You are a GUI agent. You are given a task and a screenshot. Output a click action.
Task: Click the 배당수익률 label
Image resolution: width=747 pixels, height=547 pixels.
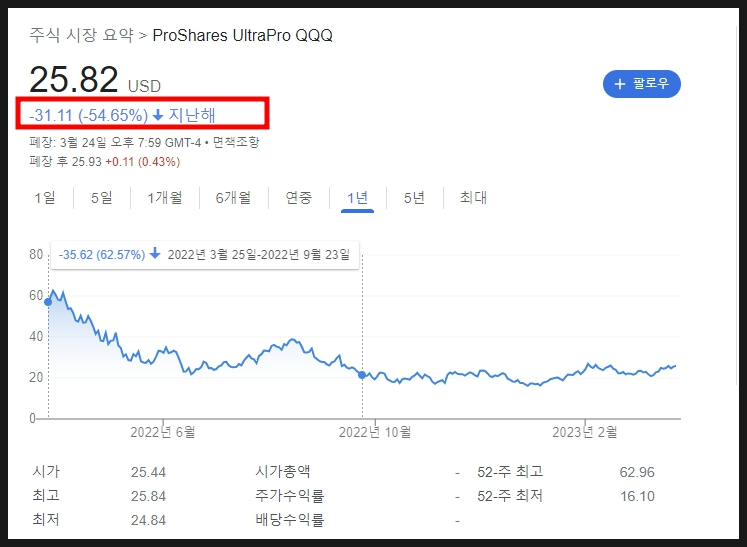(290, 519)
